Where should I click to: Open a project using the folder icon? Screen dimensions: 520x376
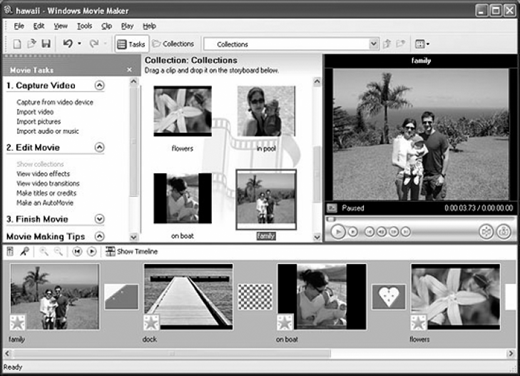32,44
